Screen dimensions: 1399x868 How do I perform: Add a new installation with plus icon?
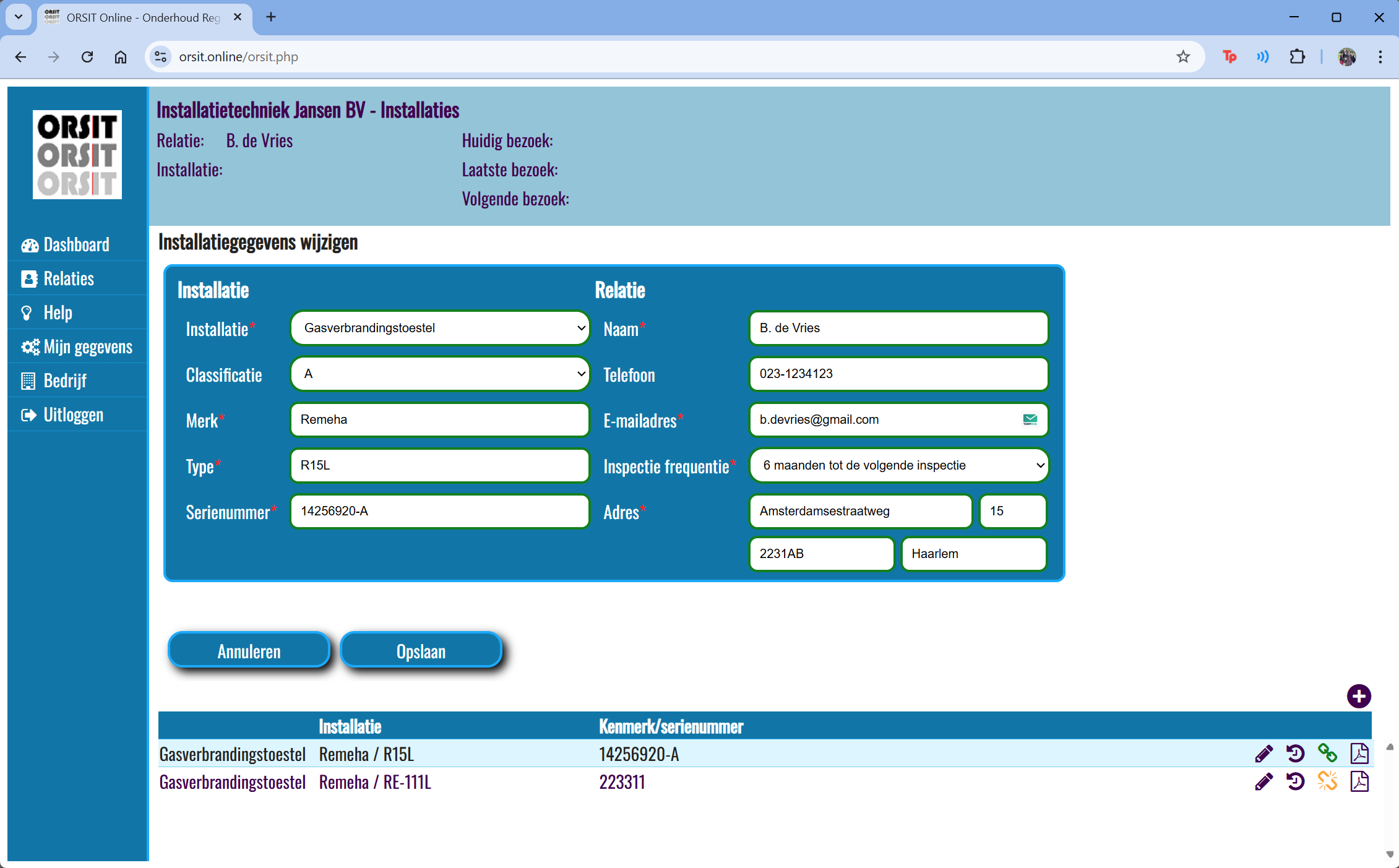[1359, 696]
